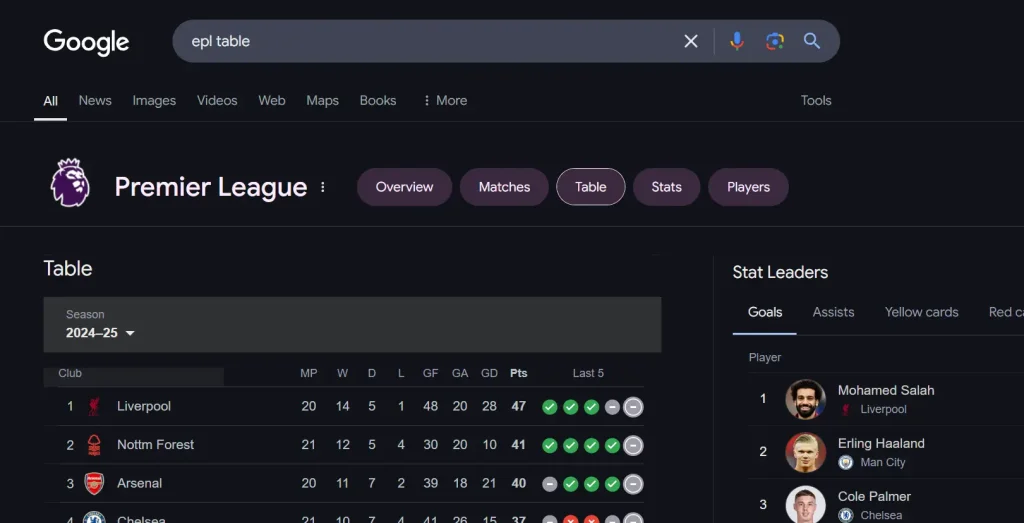
Task: Click Nottm Forest's 41 points value
Action: pos(519,445)
